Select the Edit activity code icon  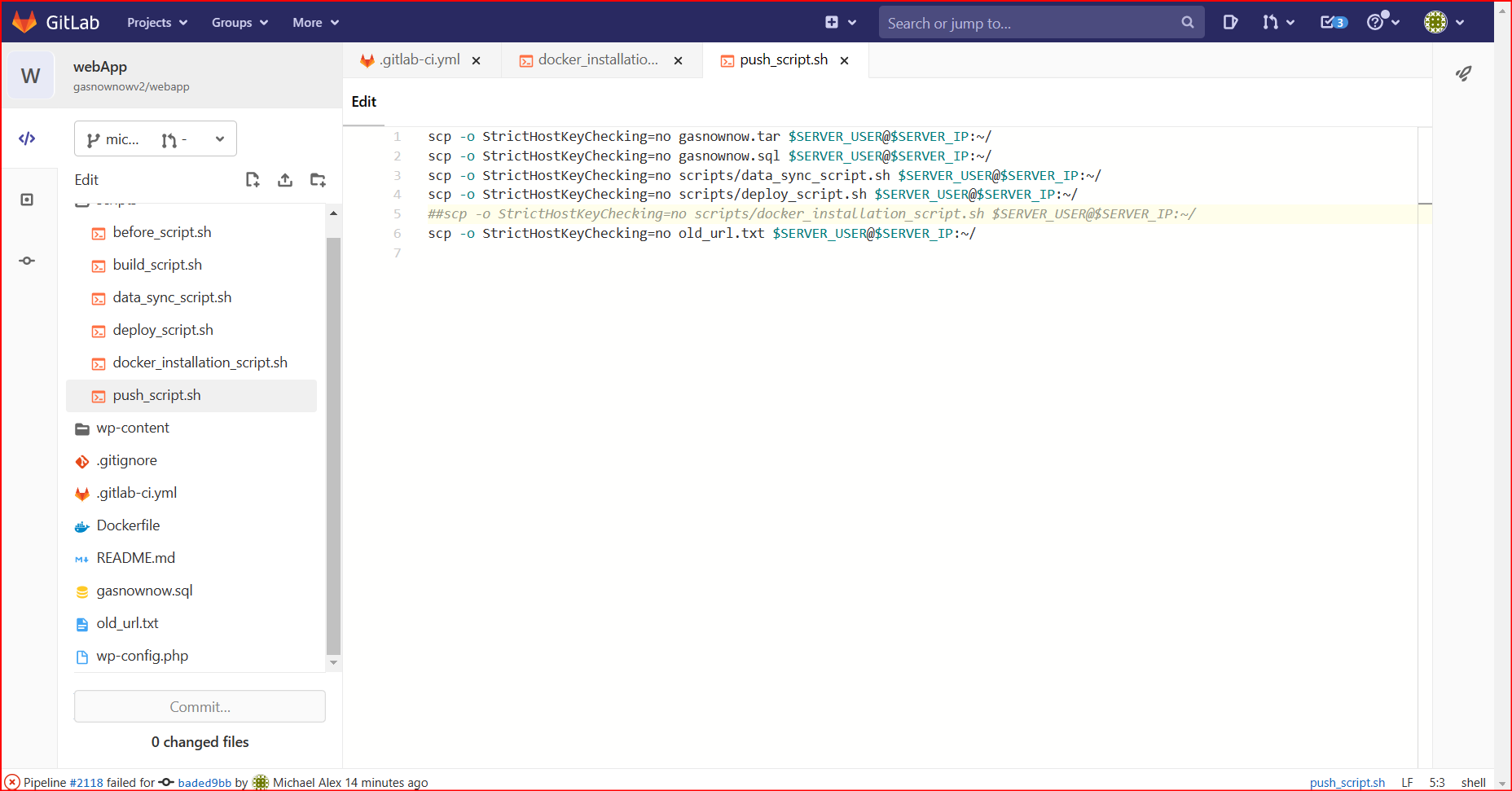point(27,138)
